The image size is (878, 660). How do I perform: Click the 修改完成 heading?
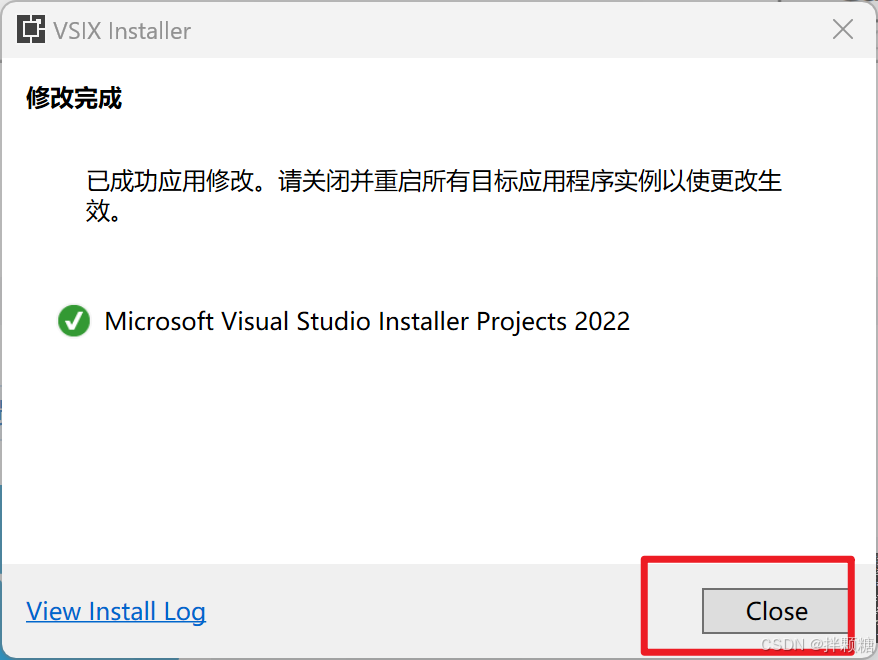[x=72, y=98]
